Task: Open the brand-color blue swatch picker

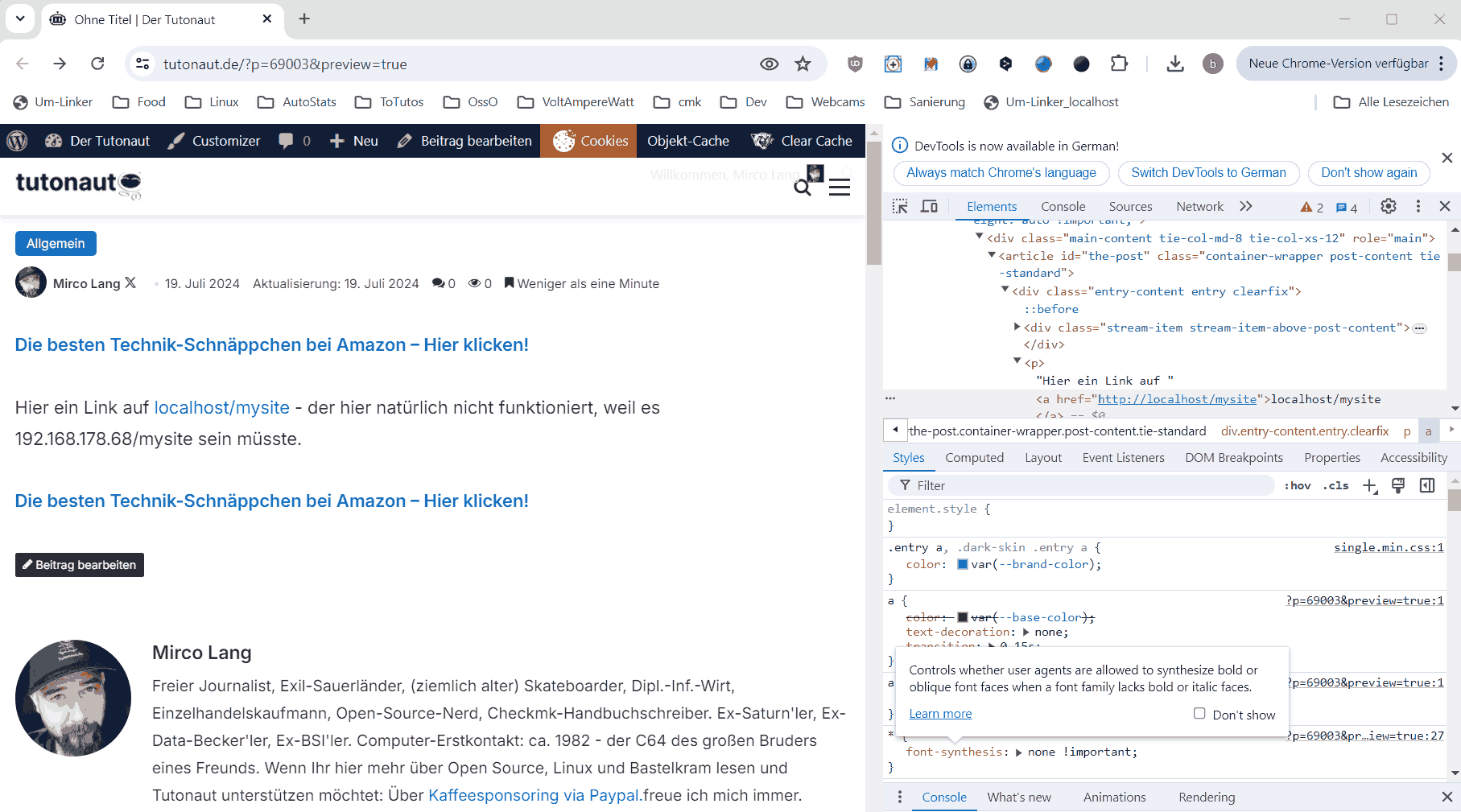Action: (x=962, y=564)
